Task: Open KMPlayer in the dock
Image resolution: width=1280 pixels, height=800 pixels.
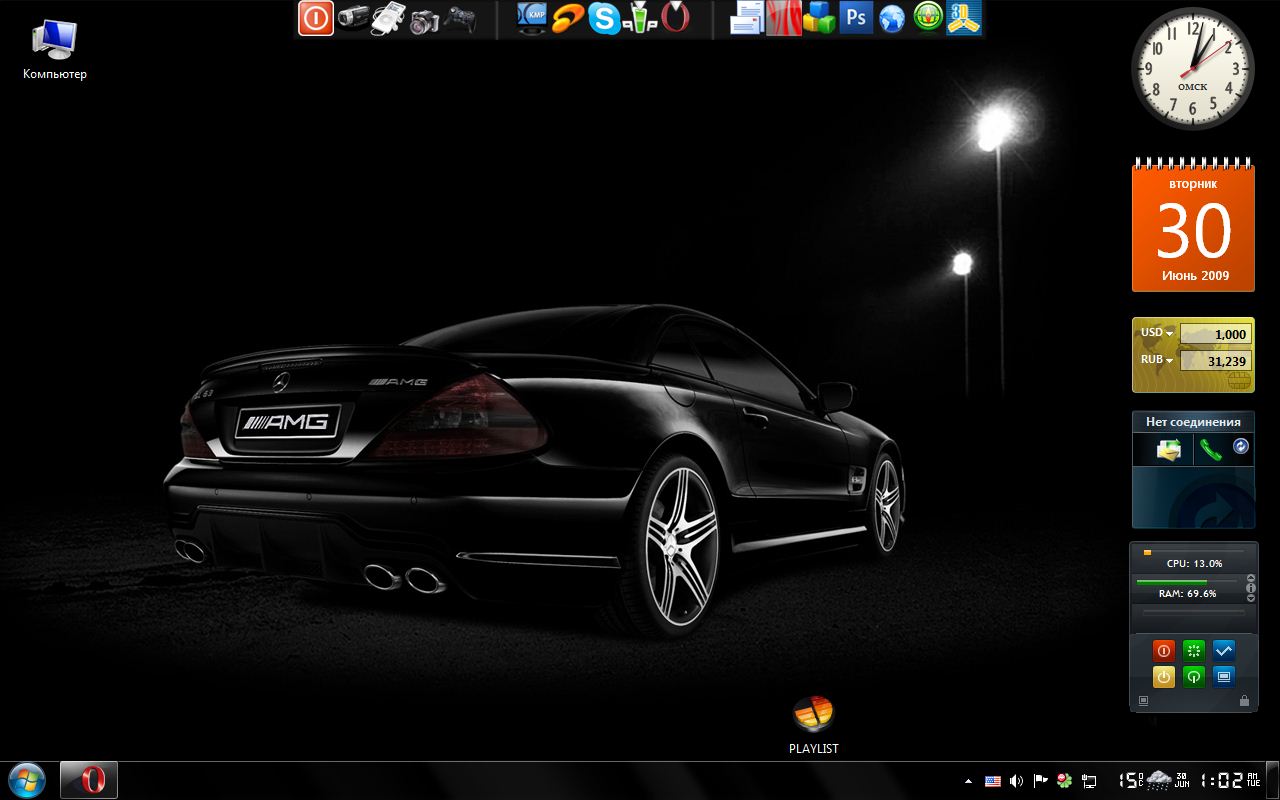Action: tap(532, 18)
